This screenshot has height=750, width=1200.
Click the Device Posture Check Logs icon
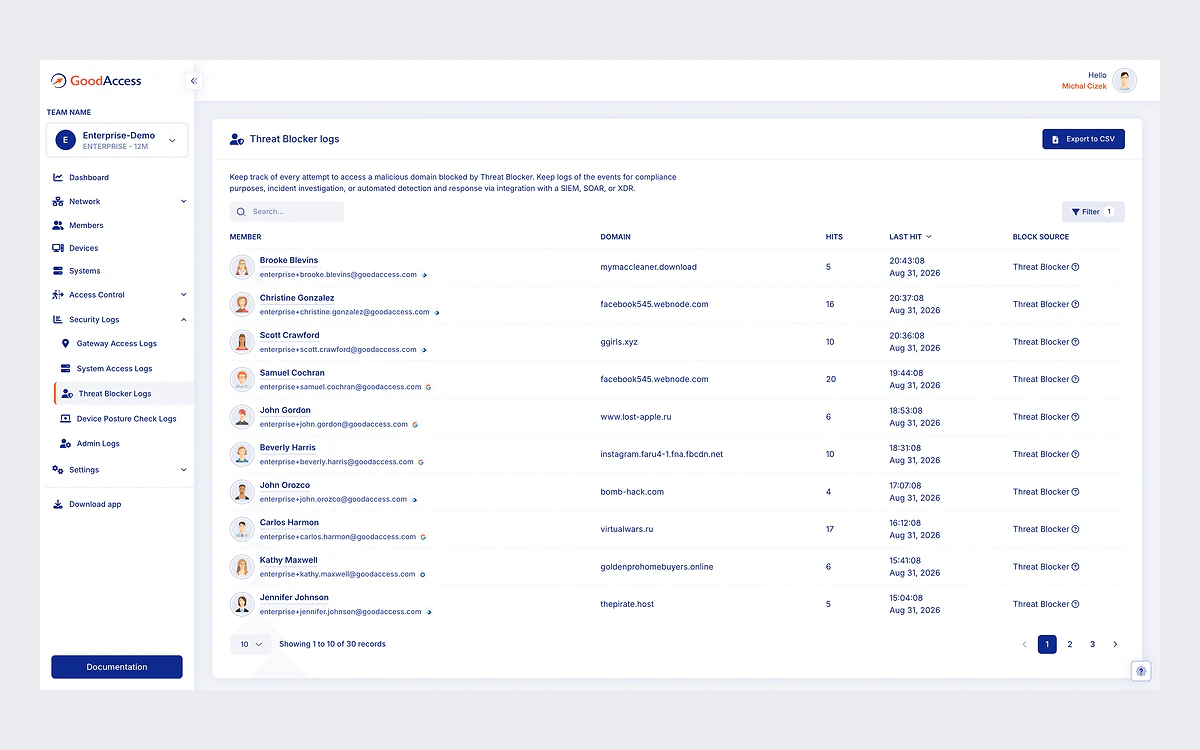pyautogui.click(x=66, y=419)
